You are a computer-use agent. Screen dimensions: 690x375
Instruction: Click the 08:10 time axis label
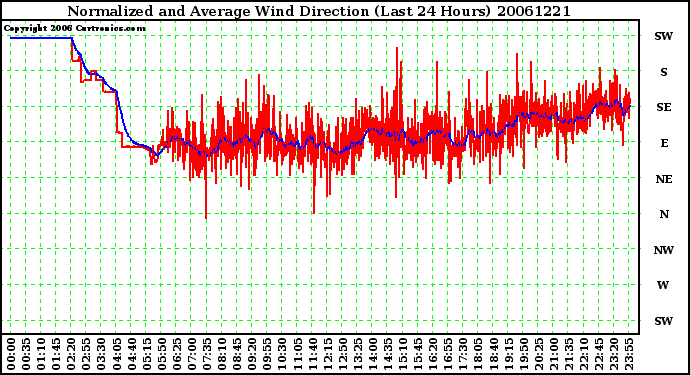(221, 354)
